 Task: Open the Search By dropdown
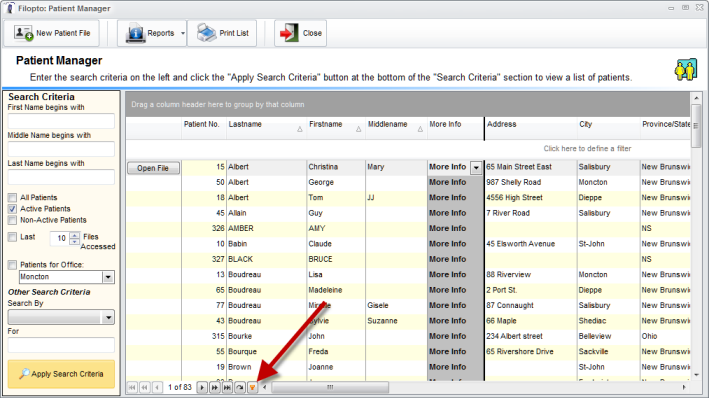pos(108,317)
